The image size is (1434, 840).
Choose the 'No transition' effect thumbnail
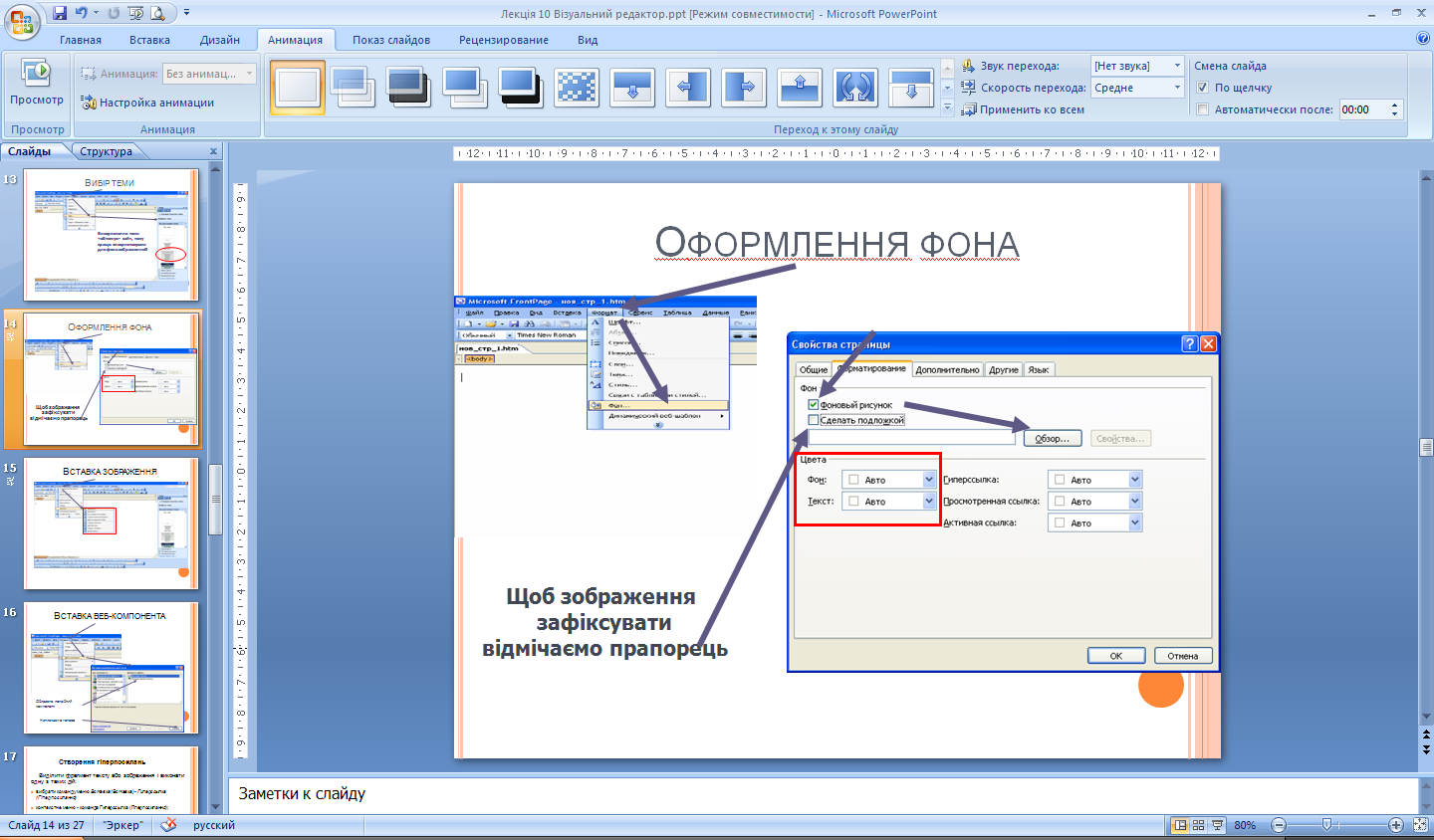[298, 88]
